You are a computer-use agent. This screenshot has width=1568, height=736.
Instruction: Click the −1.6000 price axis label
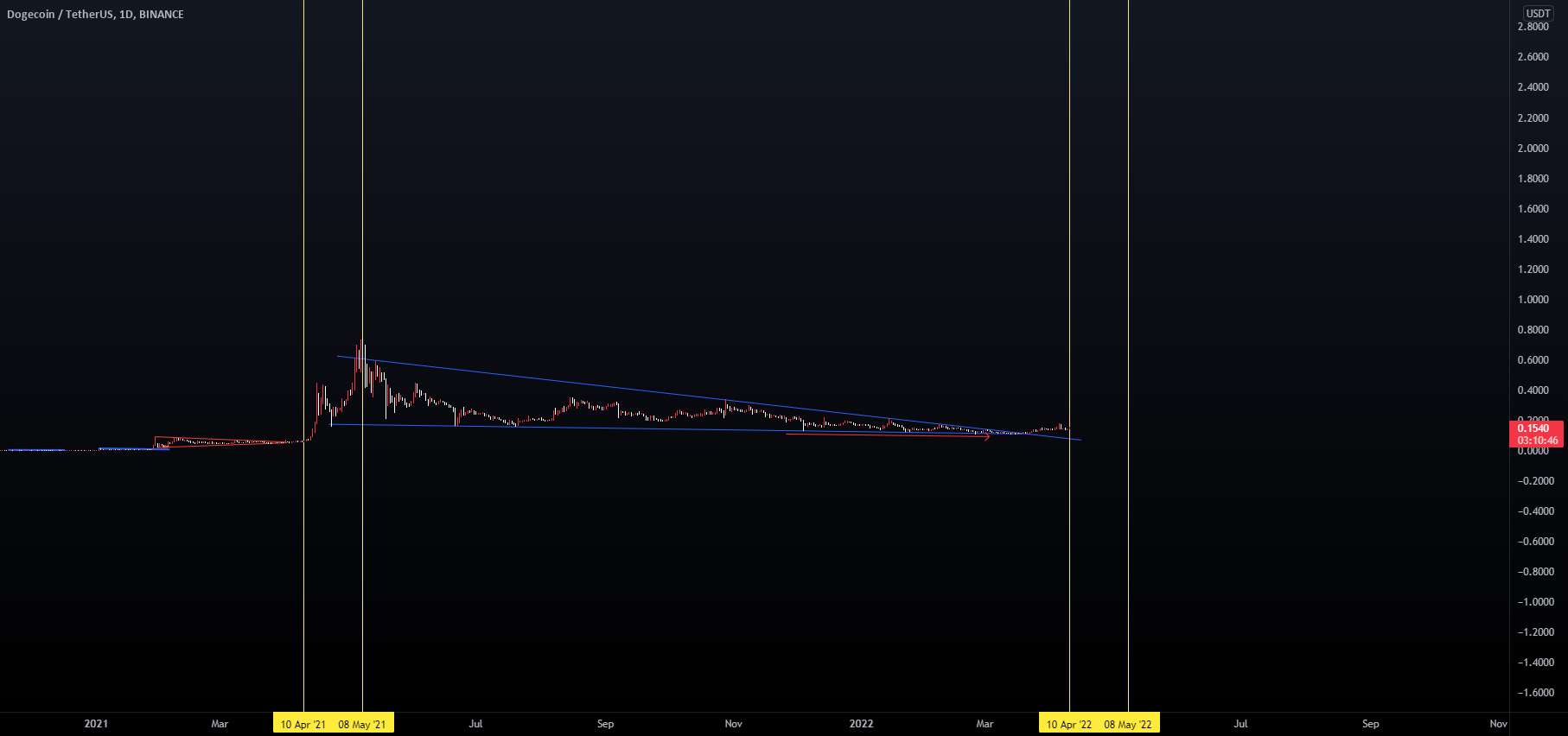(1536, 693)
